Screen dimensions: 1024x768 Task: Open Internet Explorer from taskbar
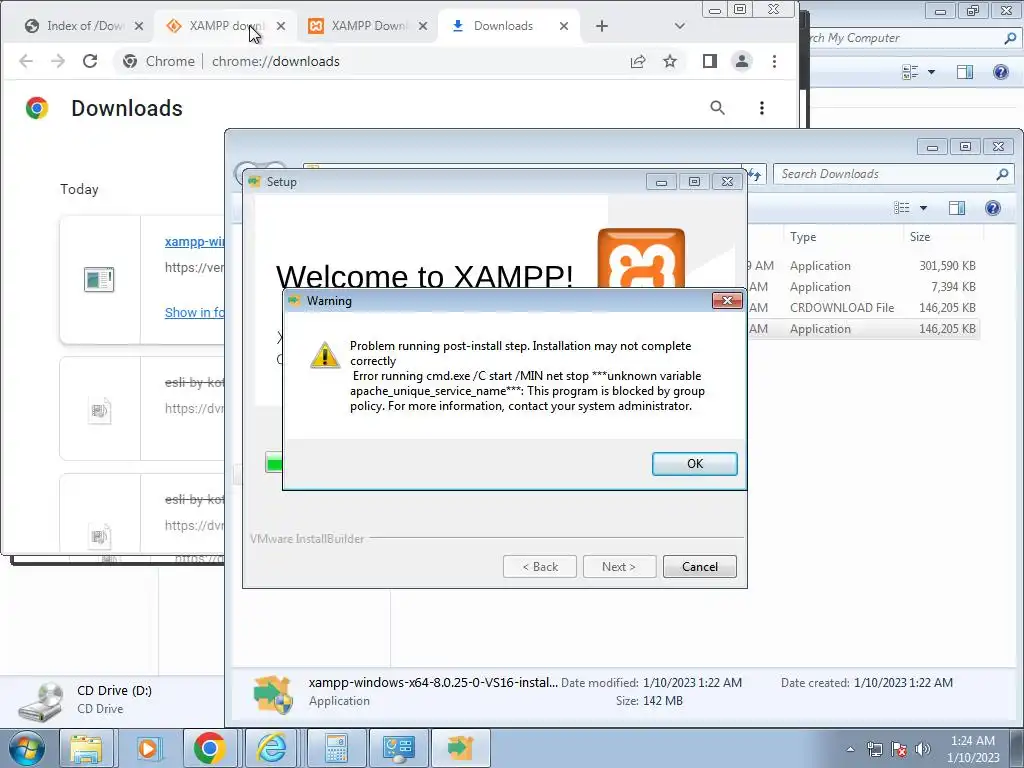click(271, 748)
